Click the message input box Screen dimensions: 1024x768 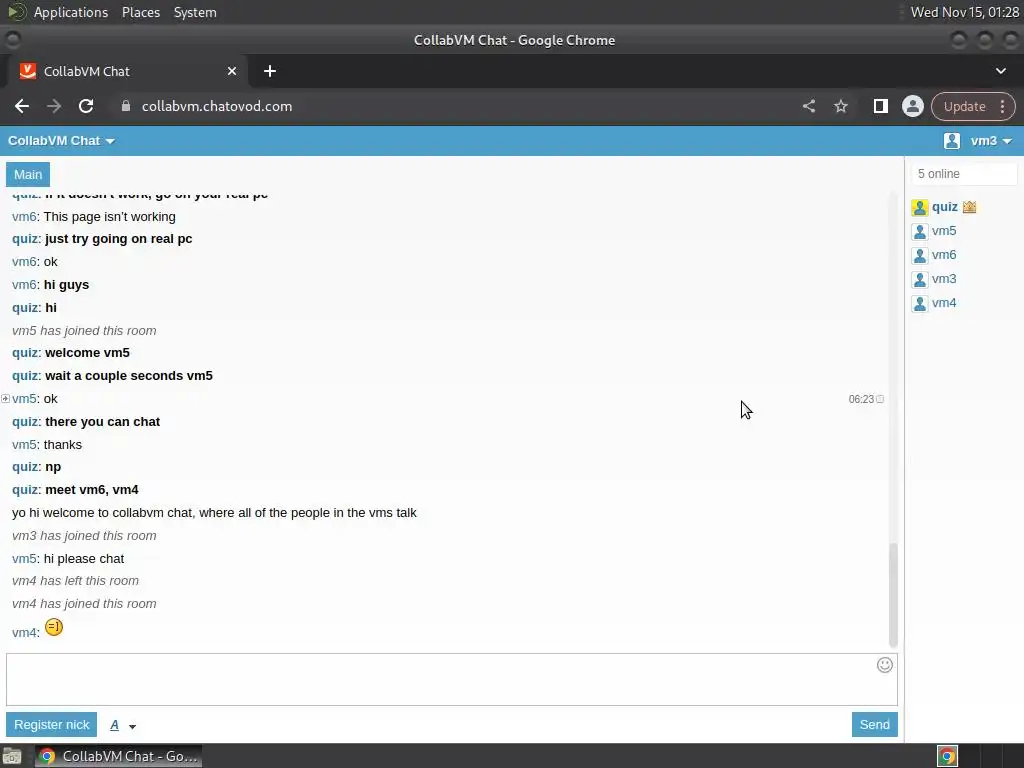[x=452, y=679]
